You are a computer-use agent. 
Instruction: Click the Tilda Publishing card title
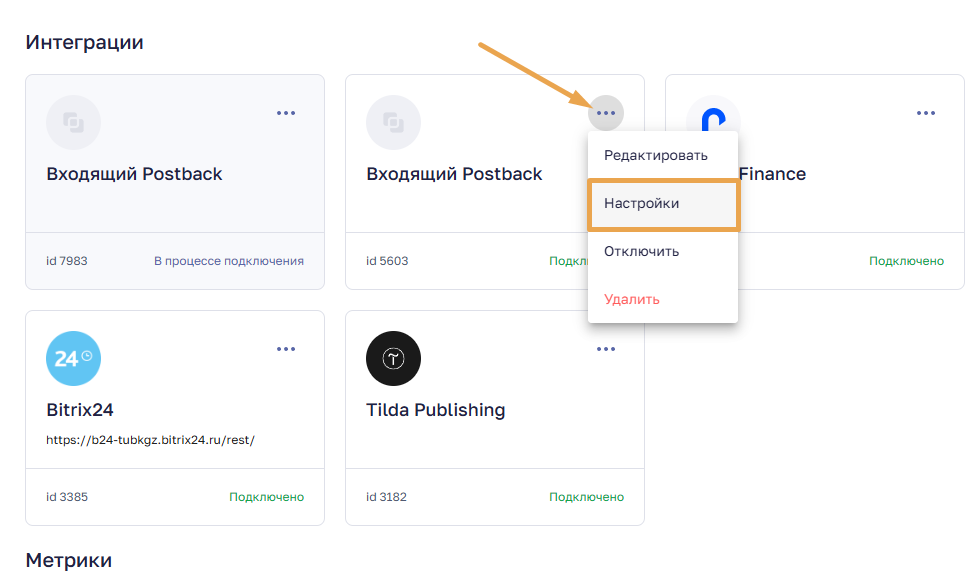pyautogui.click(x=436, y=410)
